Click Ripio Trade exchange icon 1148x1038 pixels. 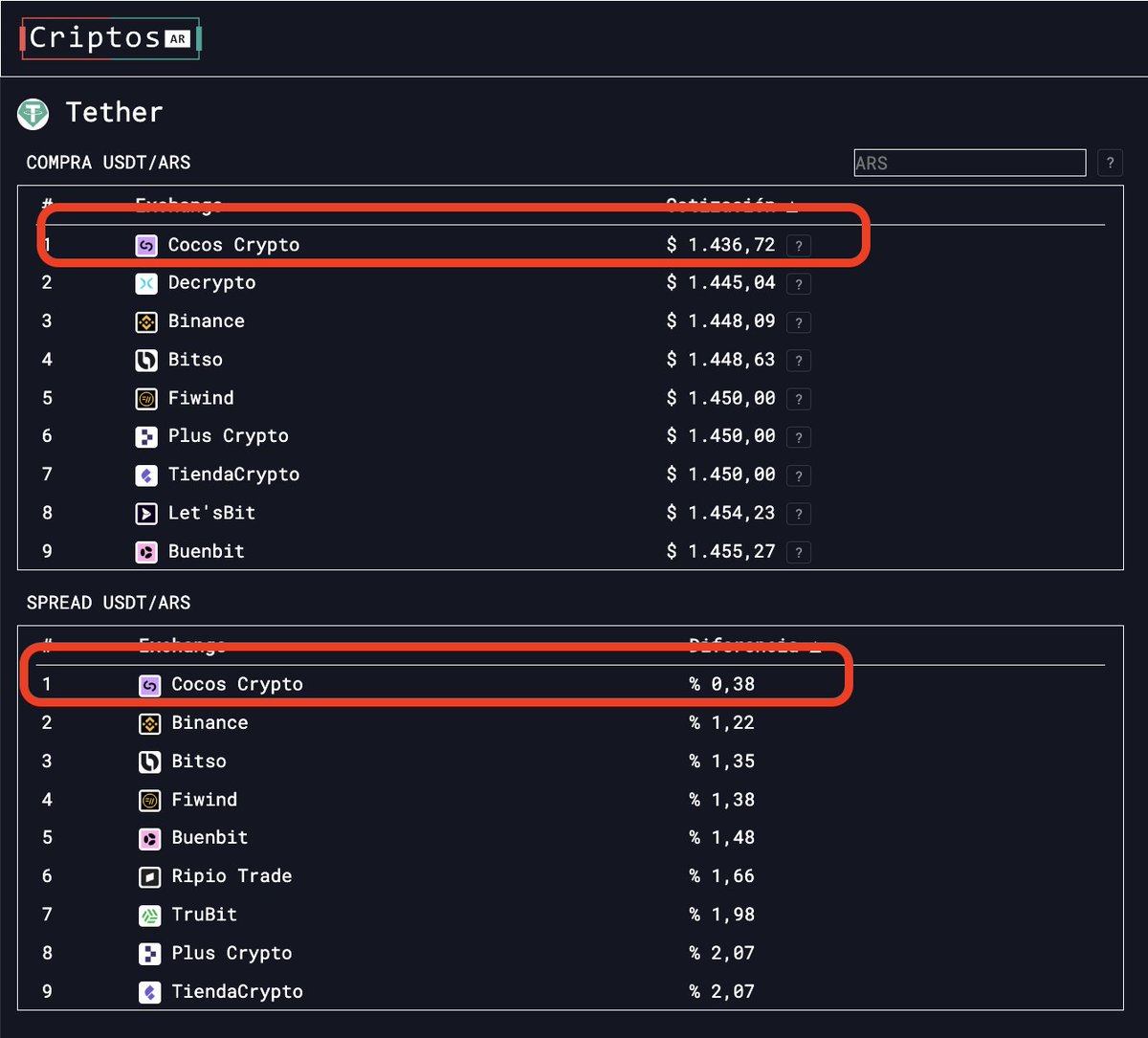149,876
